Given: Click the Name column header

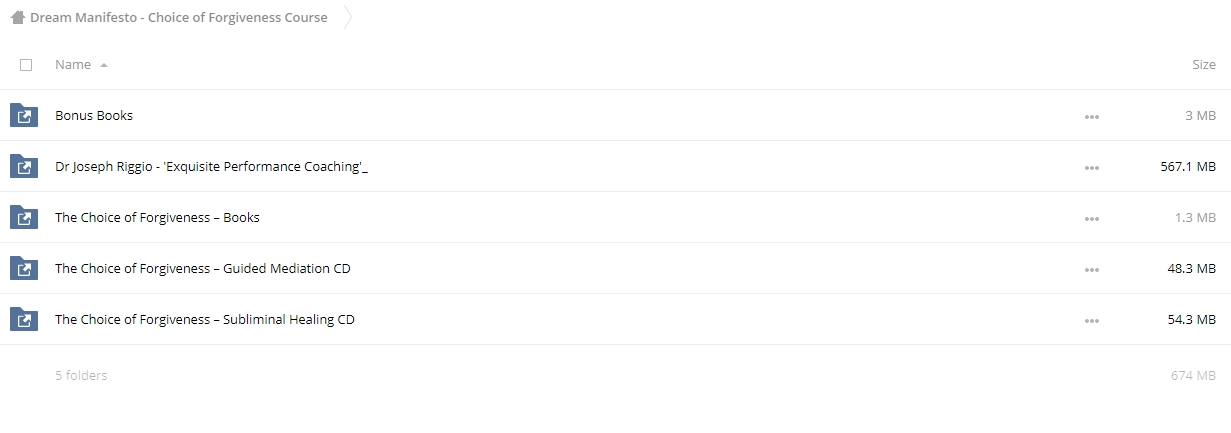Looking at the screenshot, I should [73, 65].
